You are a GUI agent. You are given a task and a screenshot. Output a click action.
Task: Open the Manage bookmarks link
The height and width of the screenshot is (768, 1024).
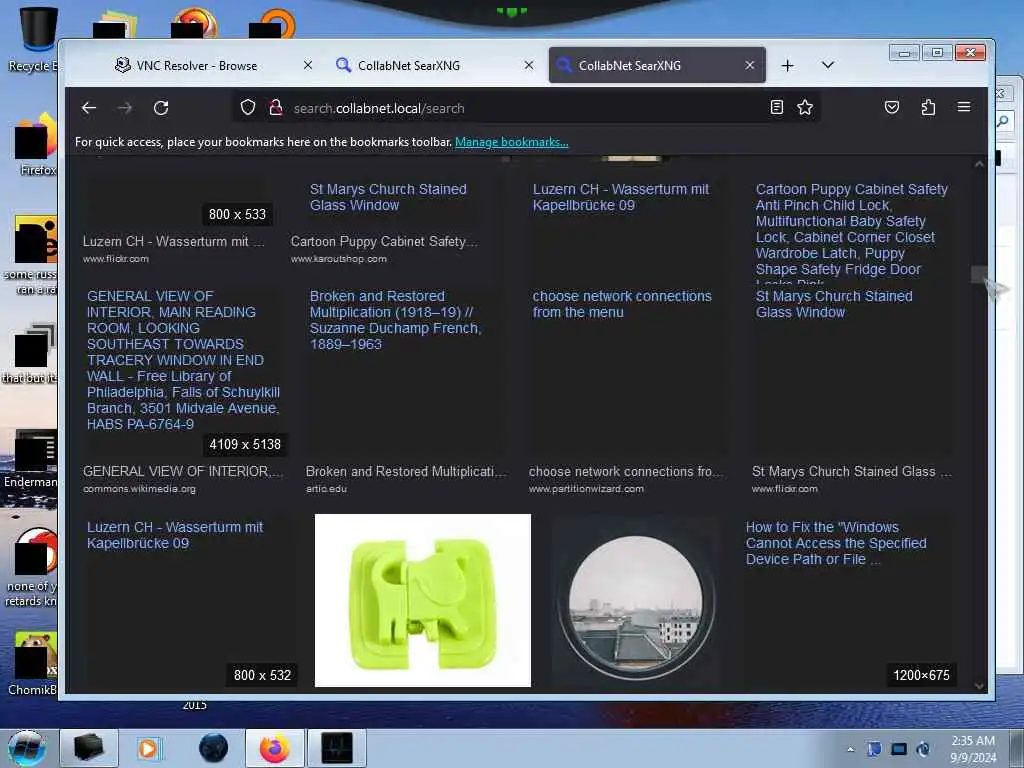point(511,142)
